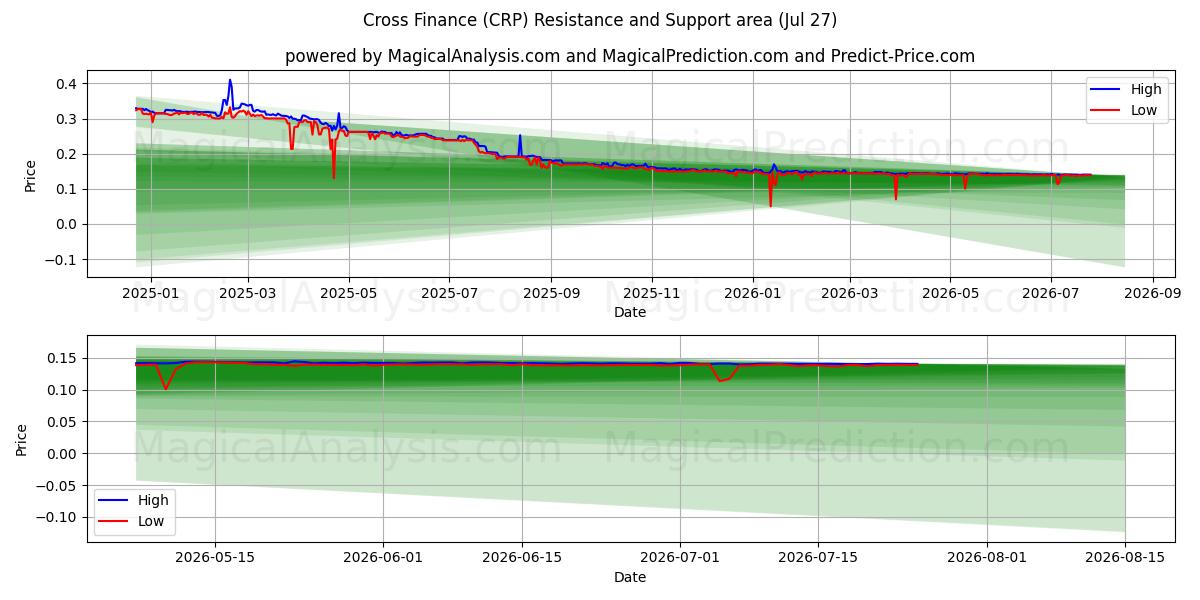The image size is (1200, 600).
Task: Click the '2026-01' x-axis label in the top chart
Action: click(752, 294)
